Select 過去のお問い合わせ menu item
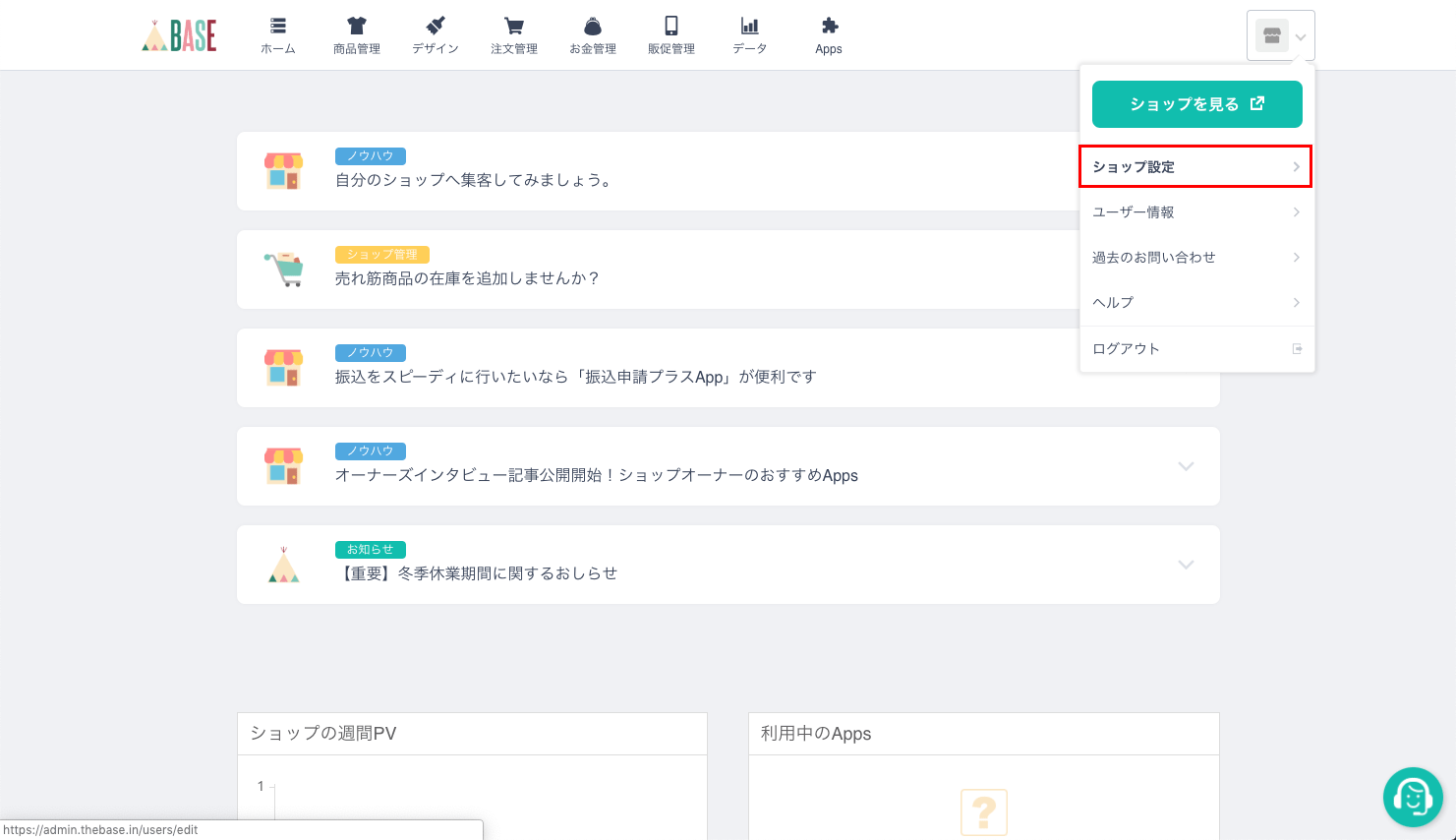The height and width of the screenshot is (840, 1456). coord(1196,258)
